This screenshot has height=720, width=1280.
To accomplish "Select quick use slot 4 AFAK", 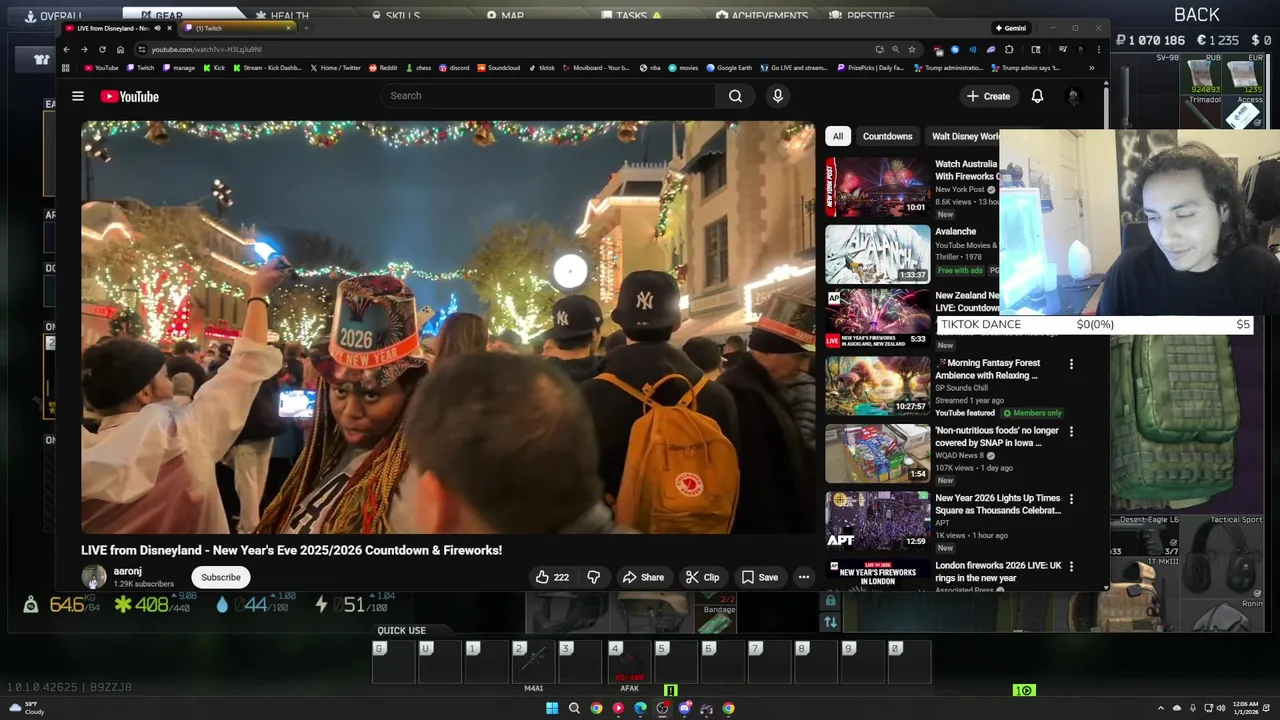I will pos(629,664).
